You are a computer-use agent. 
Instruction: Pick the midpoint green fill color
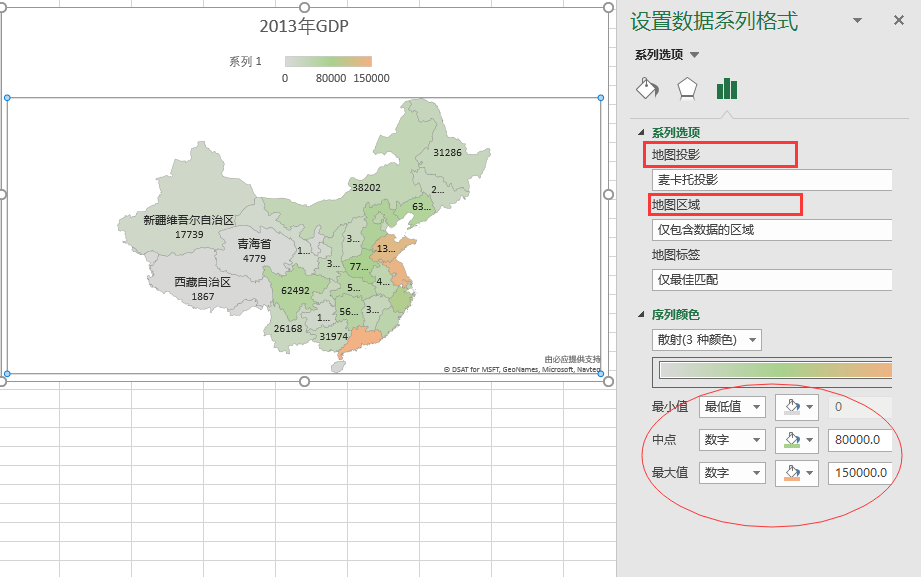(x=797, y=440)
